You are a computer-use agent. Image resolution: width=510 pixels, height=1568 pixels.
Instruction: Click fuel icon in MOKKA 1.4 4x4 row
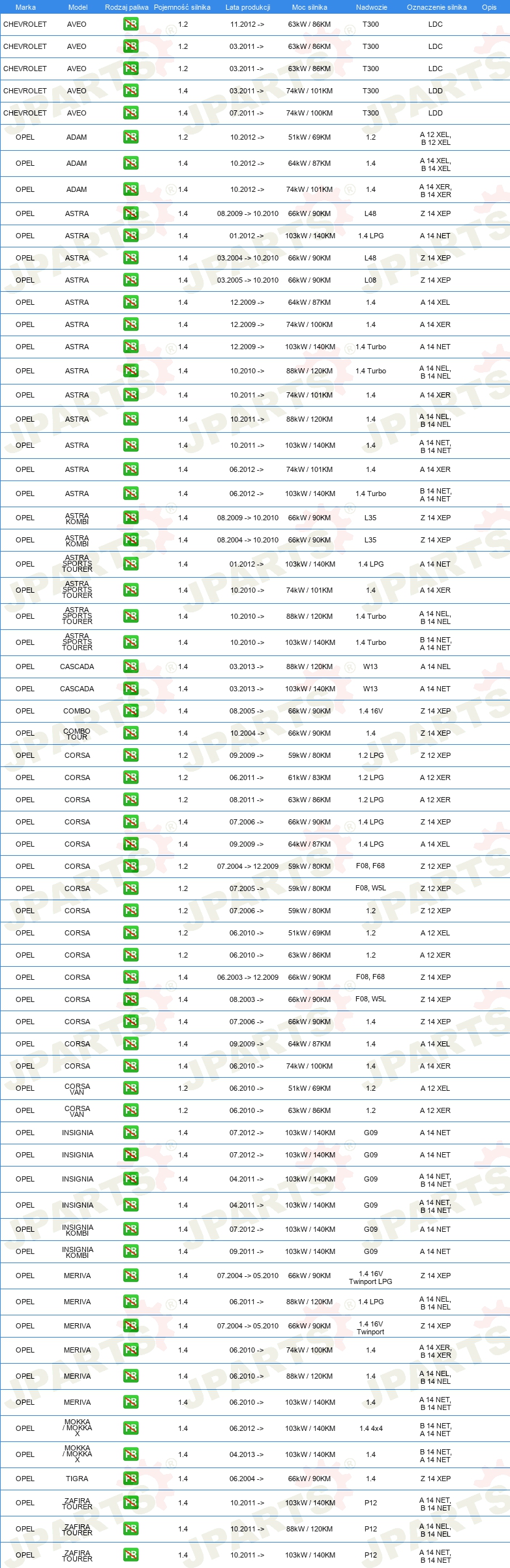pyautogui.click(x=130, y=1428)
